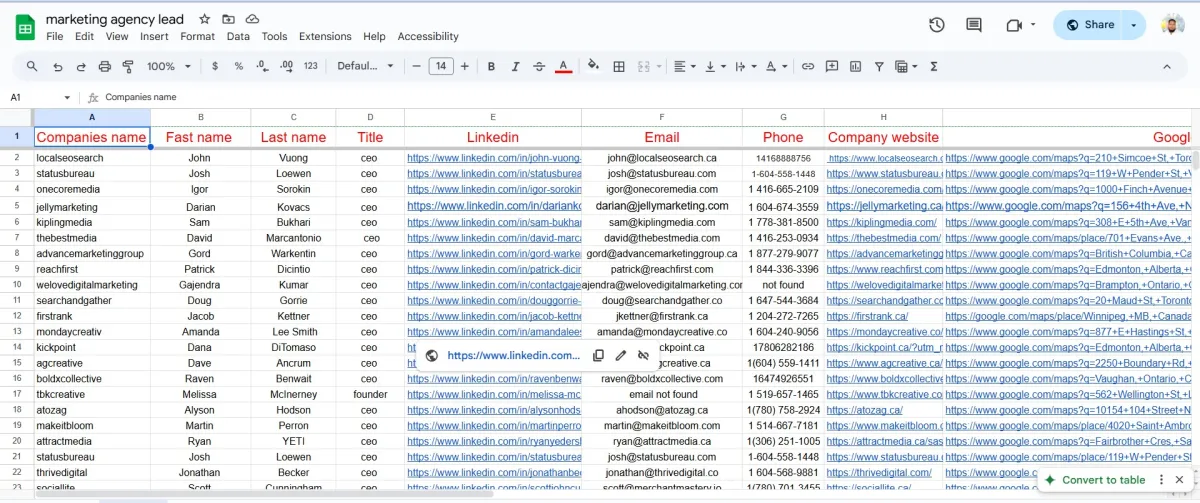1200x503 pixels.
Task: Go to the Google Sheets home icon
Action: tap(25, 27)
